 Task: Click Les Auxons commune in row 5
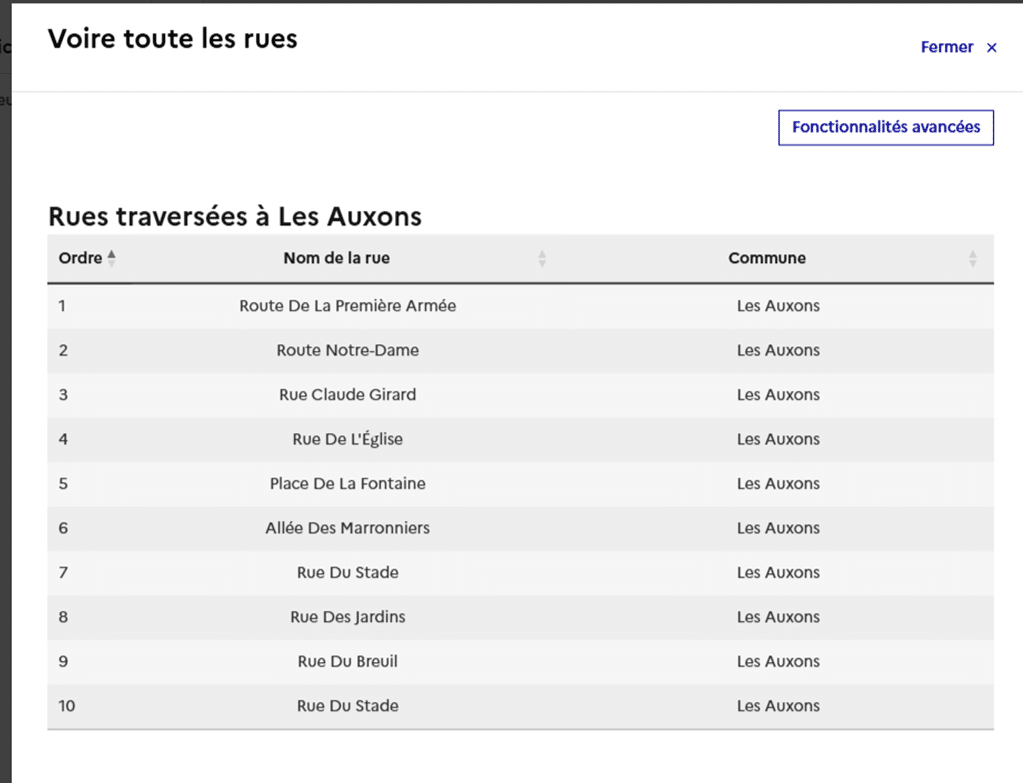coord(778,484)
